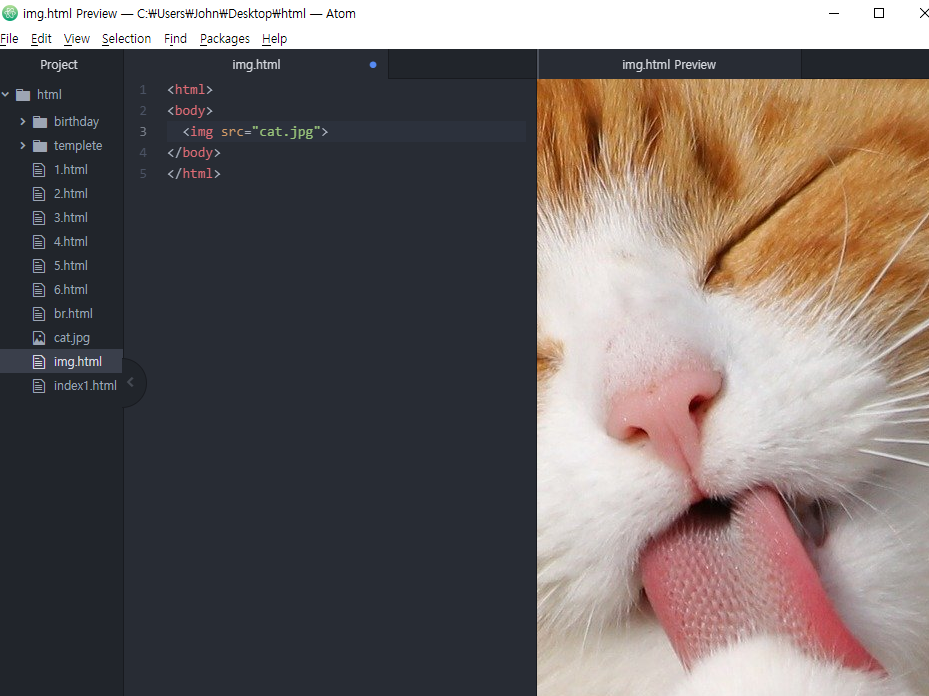Click the file icon beside br.html

pos(39,314)
